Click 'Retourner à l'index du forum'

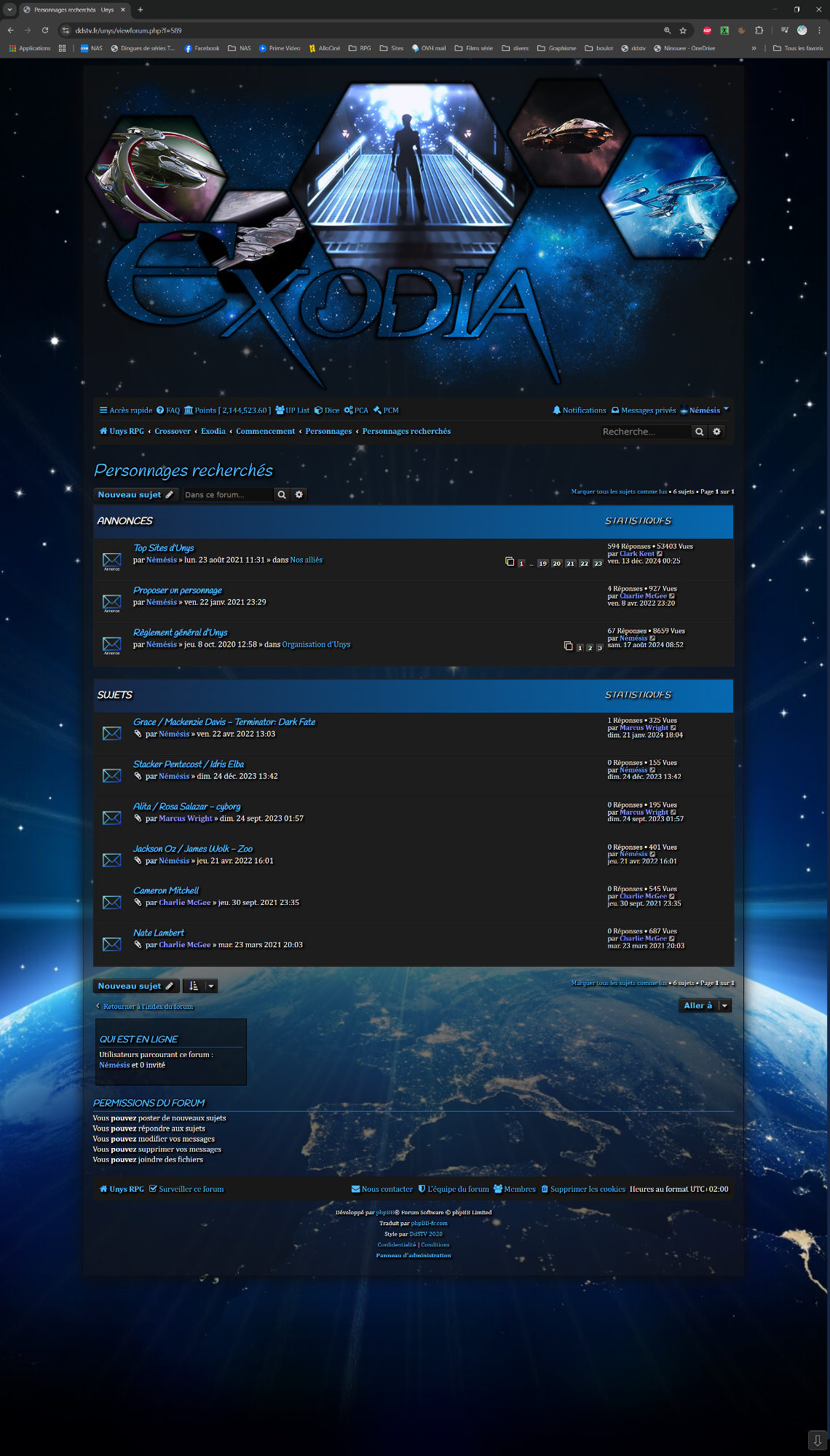tap(144, 1007)
